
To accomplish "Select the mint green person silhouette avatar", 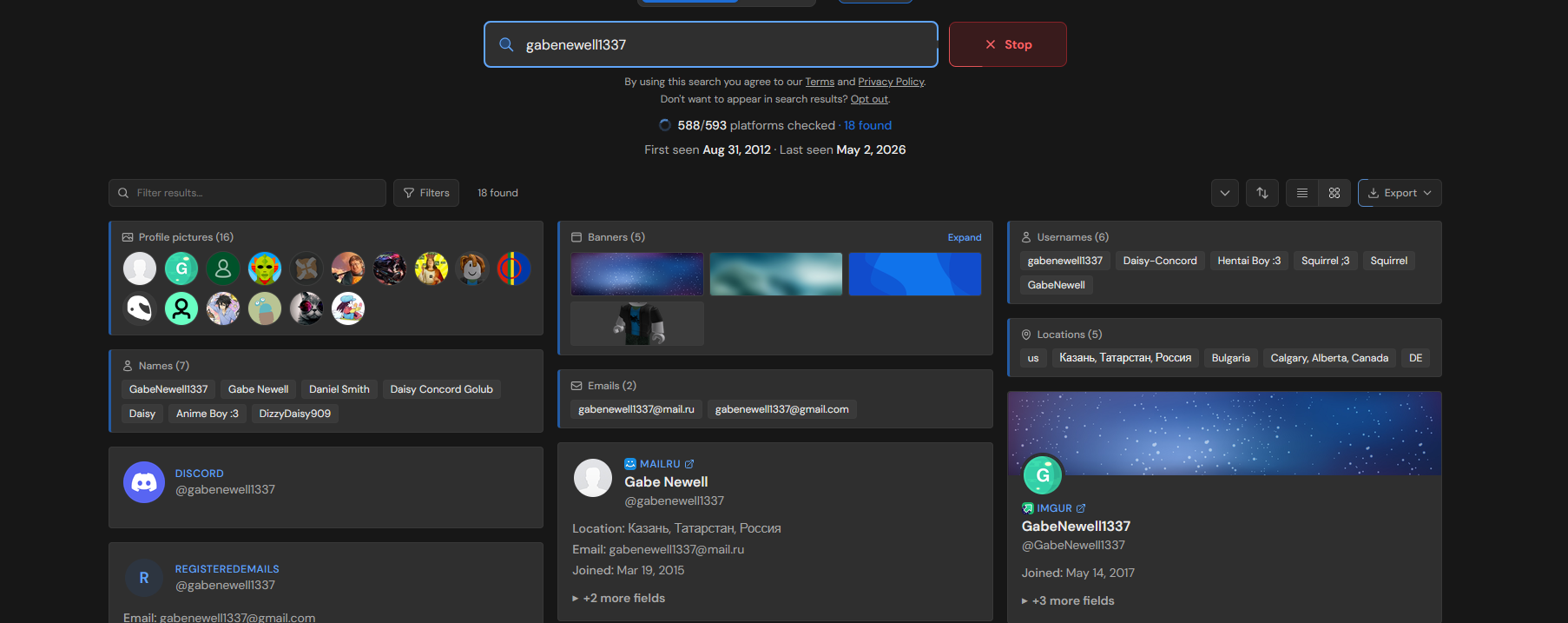I will (181, 308).
